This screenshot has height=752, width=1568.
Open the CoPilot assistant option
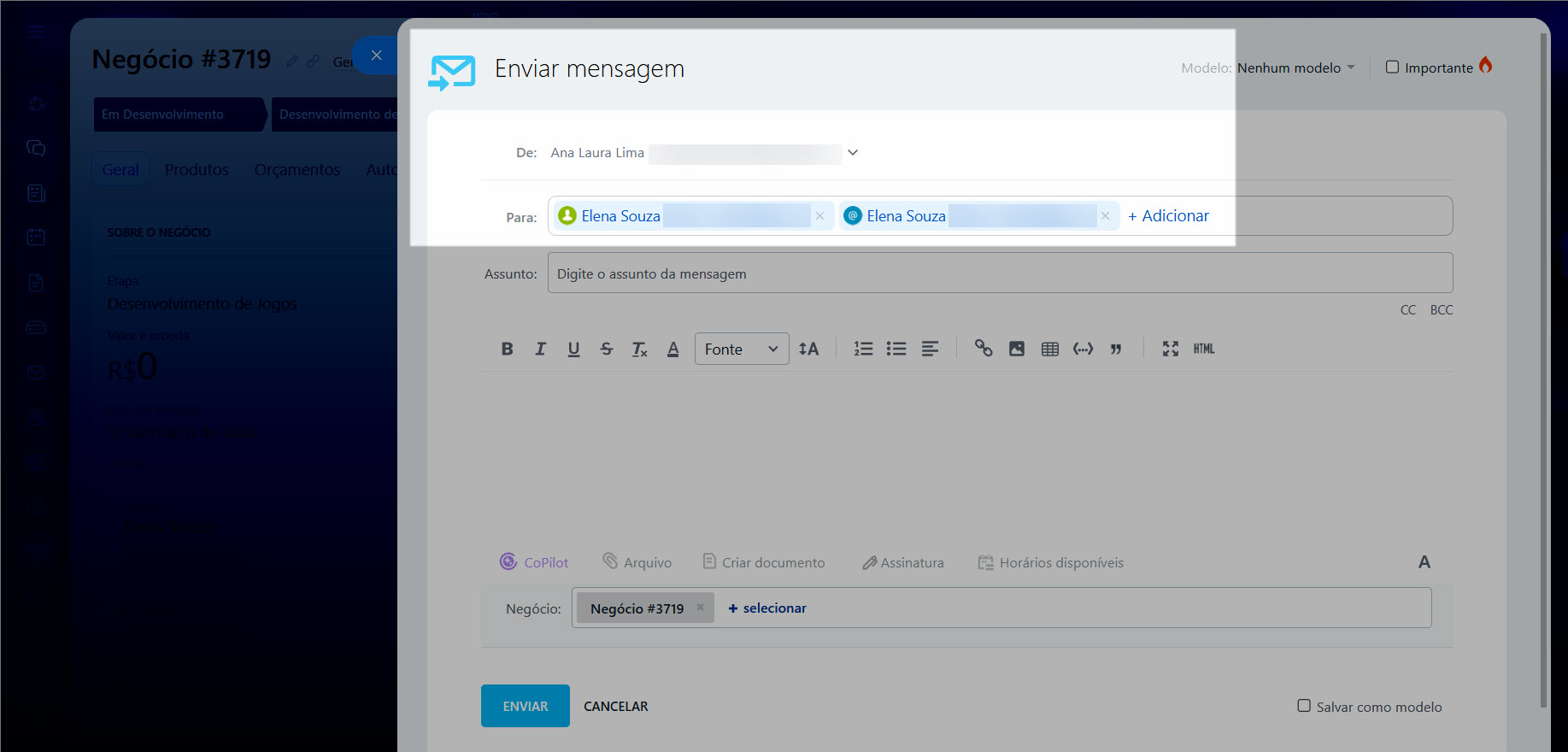534,562
